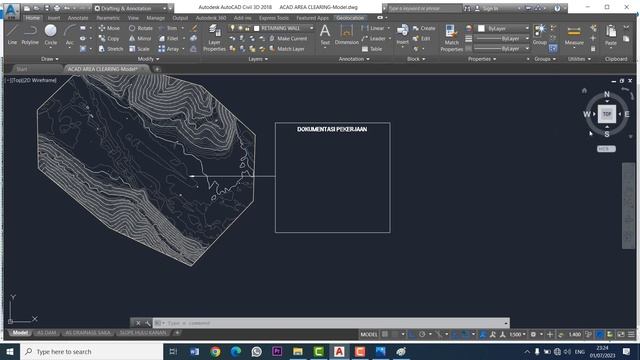Activate the Stretch command
The image size is (640, 360).
click(x=111, y=49)
